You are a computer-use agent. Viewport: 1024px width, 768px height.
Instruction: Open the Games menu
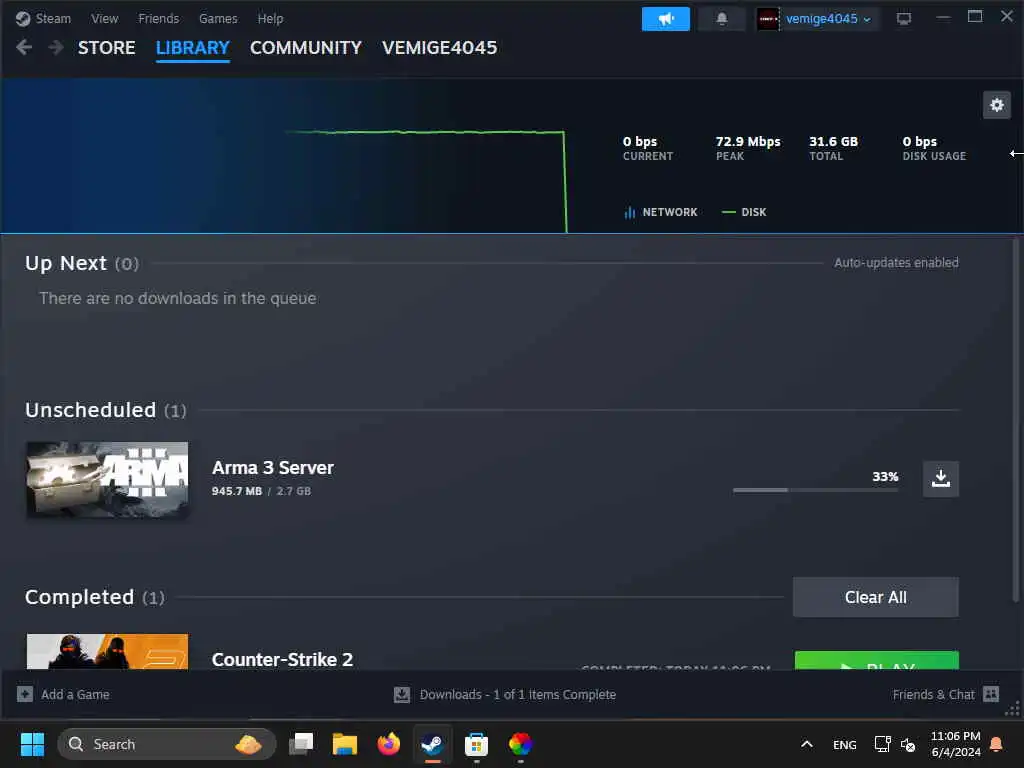coord(218,19)
